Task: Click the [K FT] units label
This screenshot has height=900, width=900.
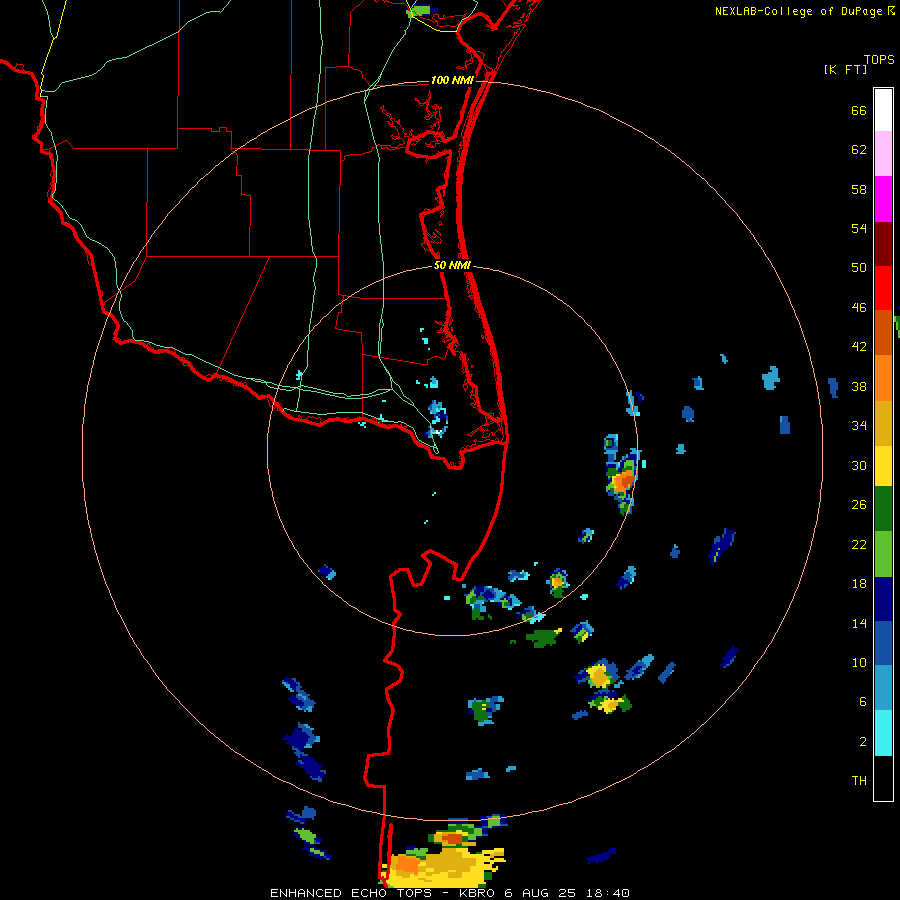Action: [845, 70]
